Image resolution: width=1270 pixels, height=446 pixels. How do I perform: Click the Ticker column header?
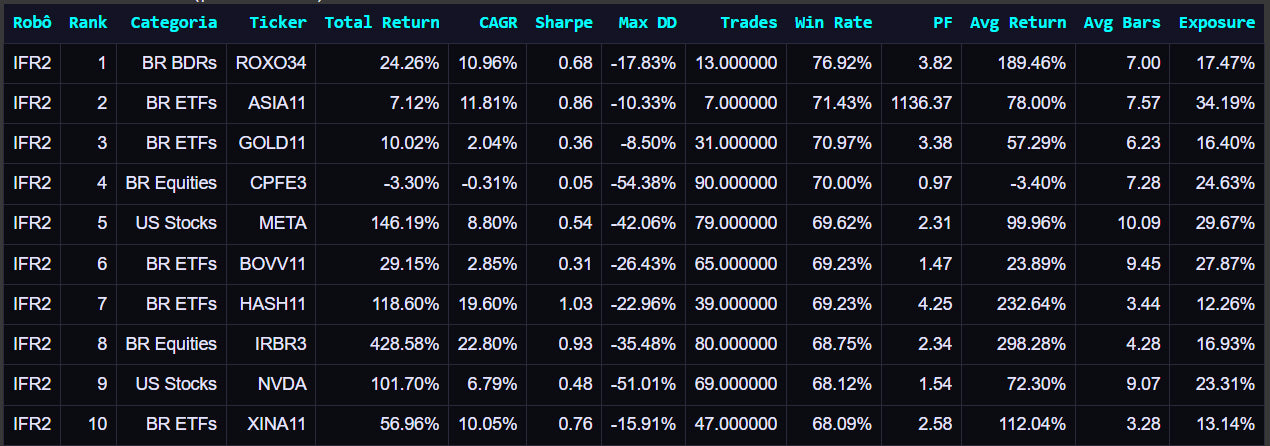(278, 23)
